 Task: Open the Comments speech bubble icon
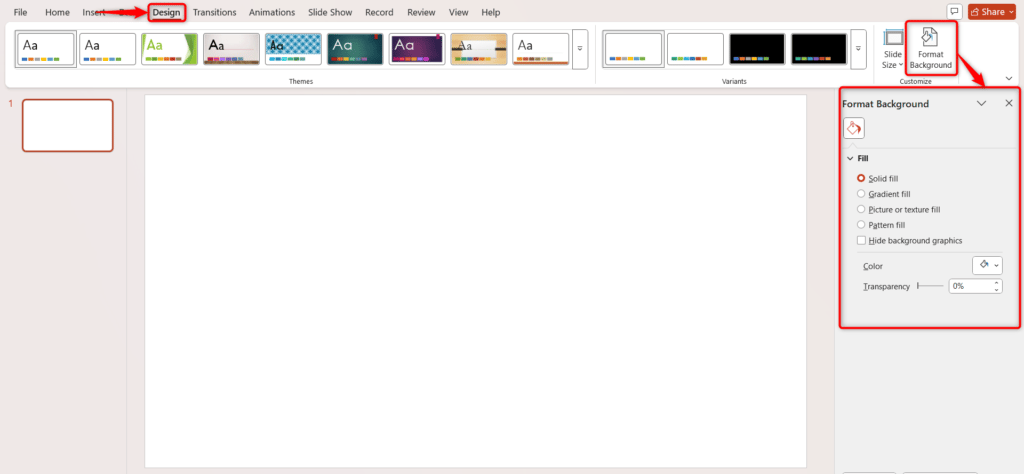coord(955,12)
